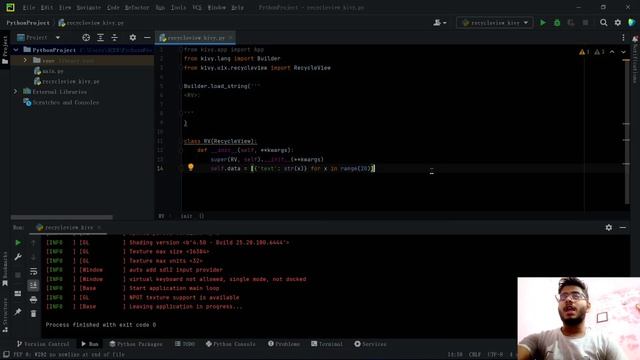Open Run panel settings gear
The image size is (640, 360).
[x=609, y=227]
